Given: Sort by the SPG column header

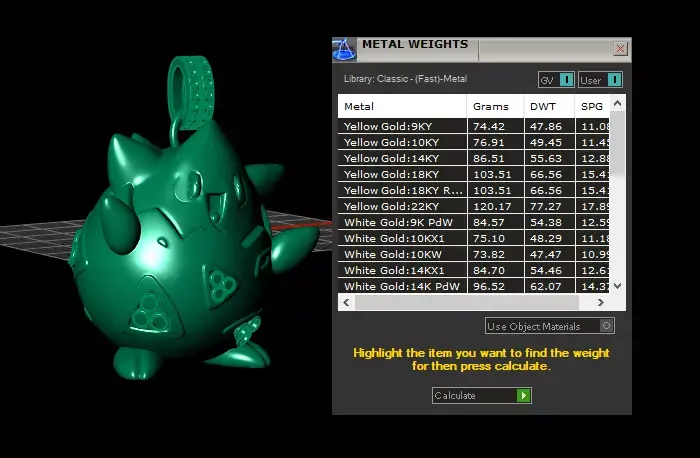Looking at the screenshot, I should point(592,106).
